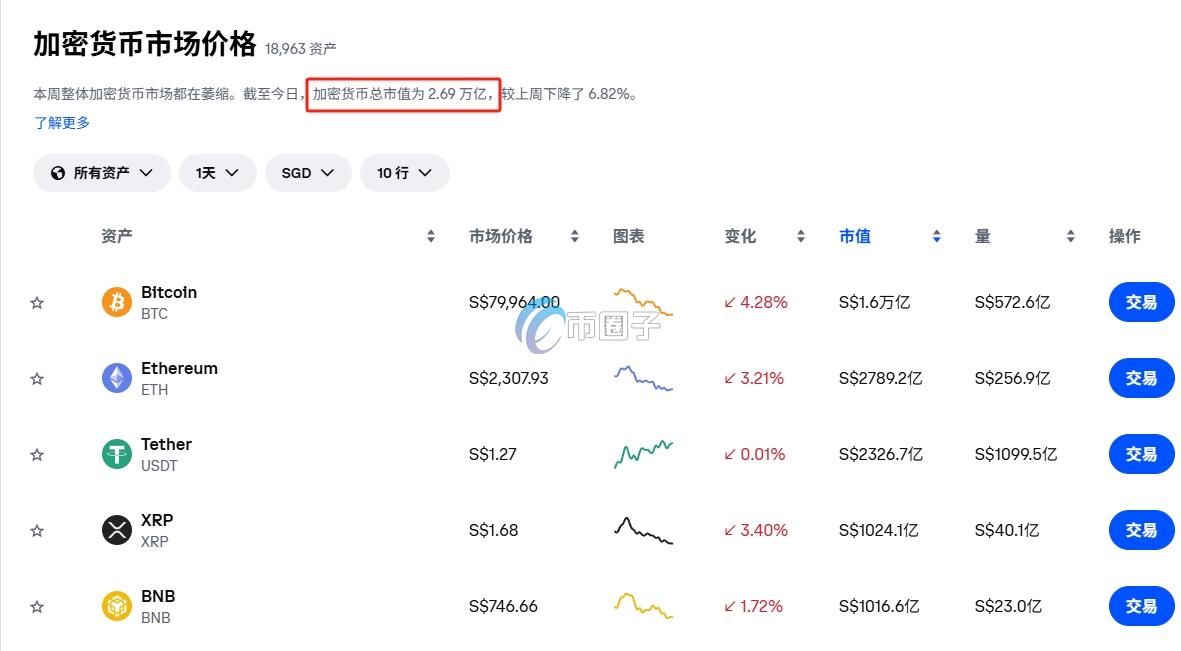This screenshot has width=1181, height=651.
Task: Toggle the XRP watchlist star
Action: [37, 531]
